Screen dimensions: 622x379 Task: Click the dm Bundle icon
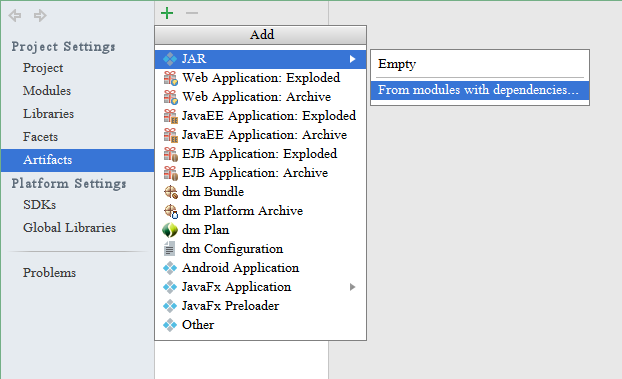coord(171,192)
